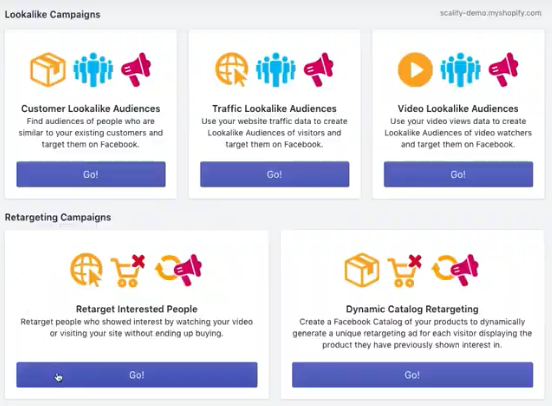Start Customer Lookalike Audiences with Go! button
The image size is (552, 406).
91,174
